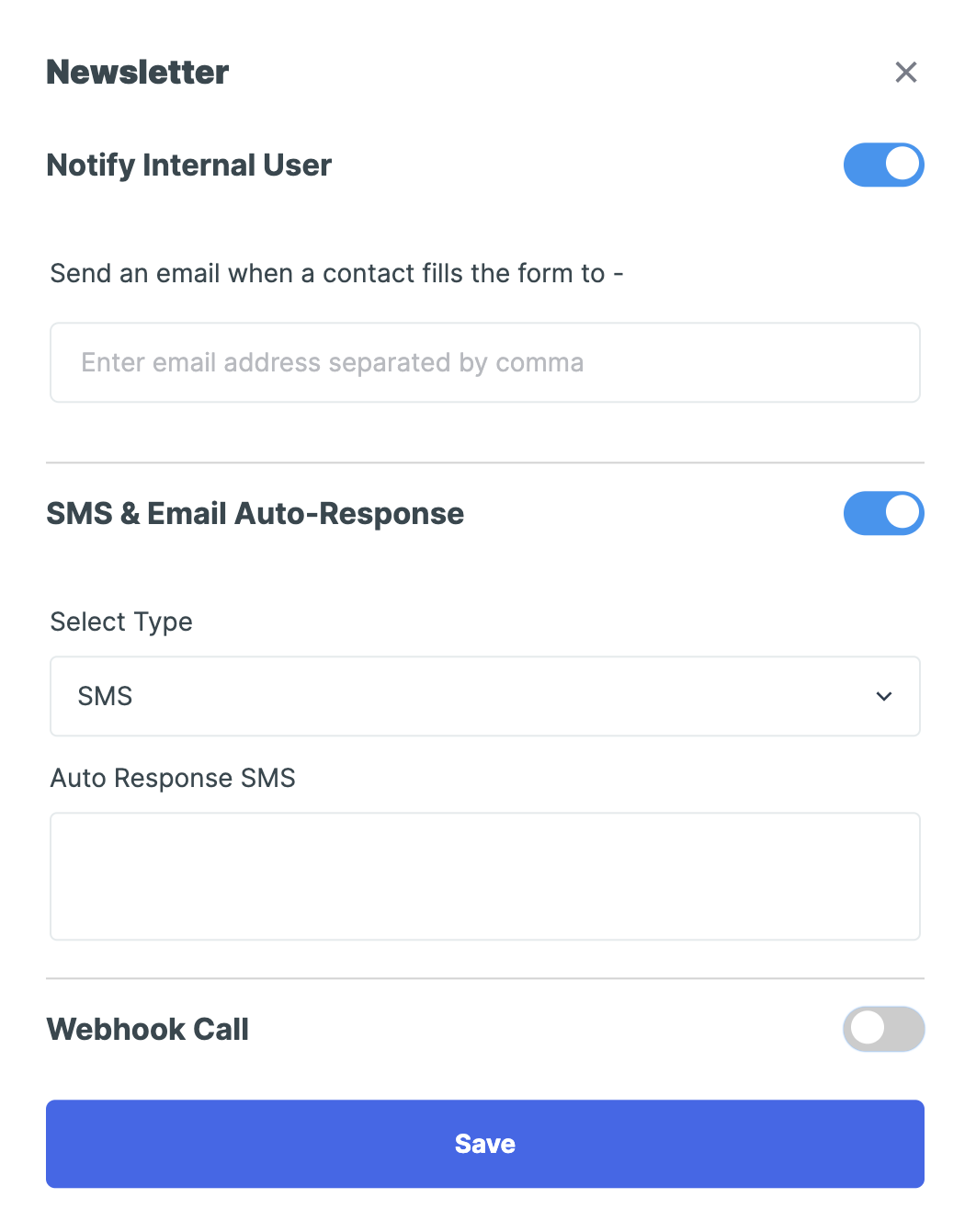Click the SMS & Email Auto-Response heading text
Screen dimensions: 976x1232
pos(255,514)
